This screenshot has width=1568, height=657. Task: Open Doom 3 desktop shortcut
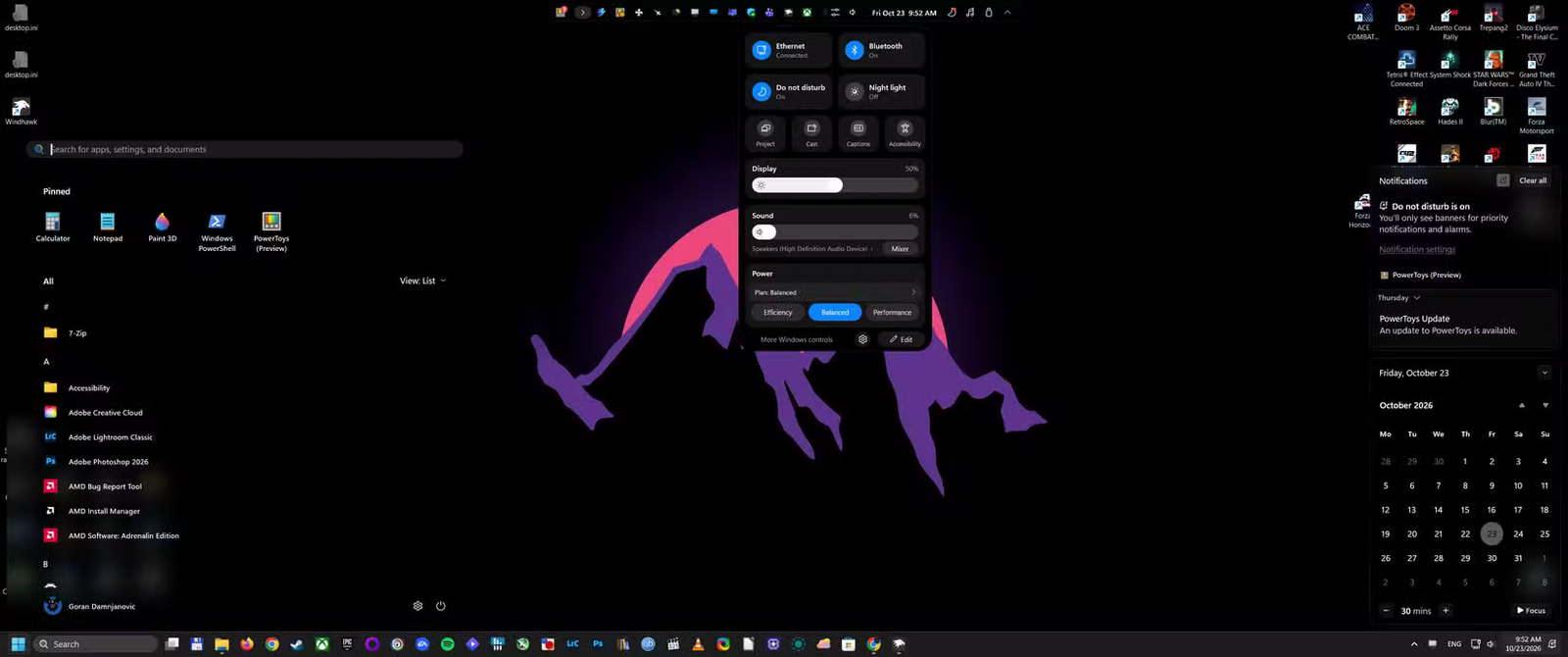point(1406,18)
